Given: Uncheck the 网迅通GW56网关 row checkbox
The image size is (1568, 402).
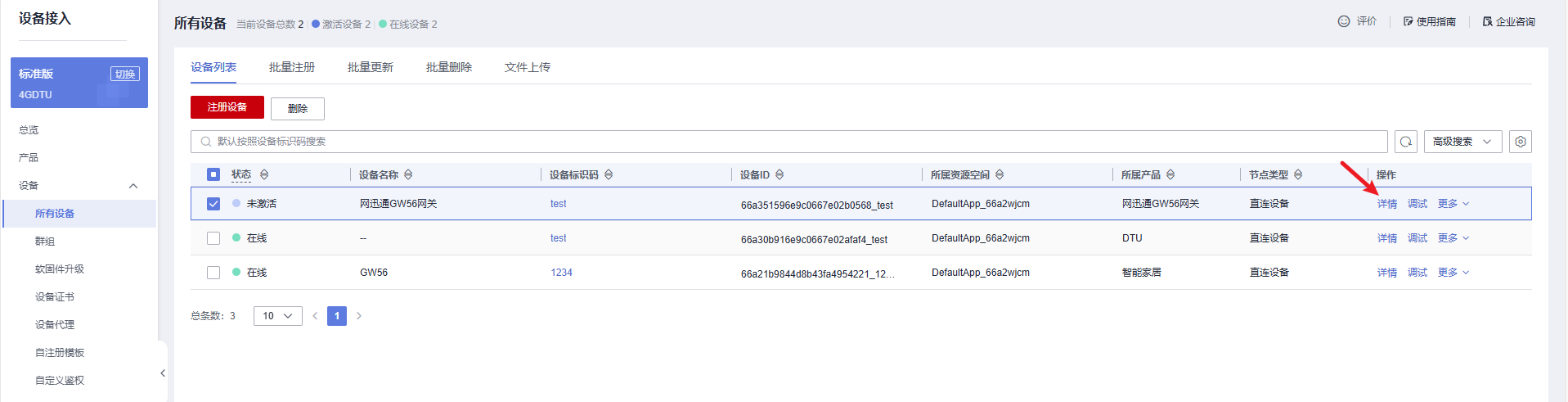Looking at the screenshot, I should point(213,204).
